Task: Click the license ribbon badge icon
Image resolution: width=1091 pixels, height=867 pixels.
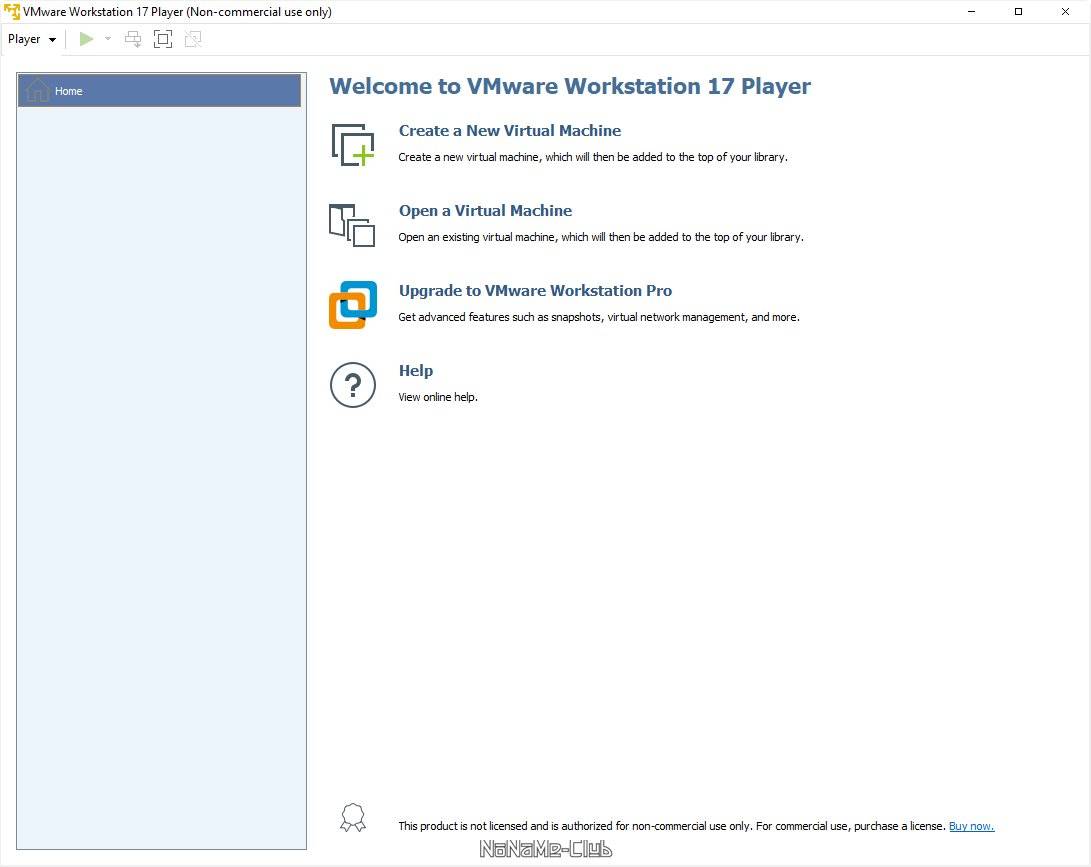Action: click(x=353, y=818)
